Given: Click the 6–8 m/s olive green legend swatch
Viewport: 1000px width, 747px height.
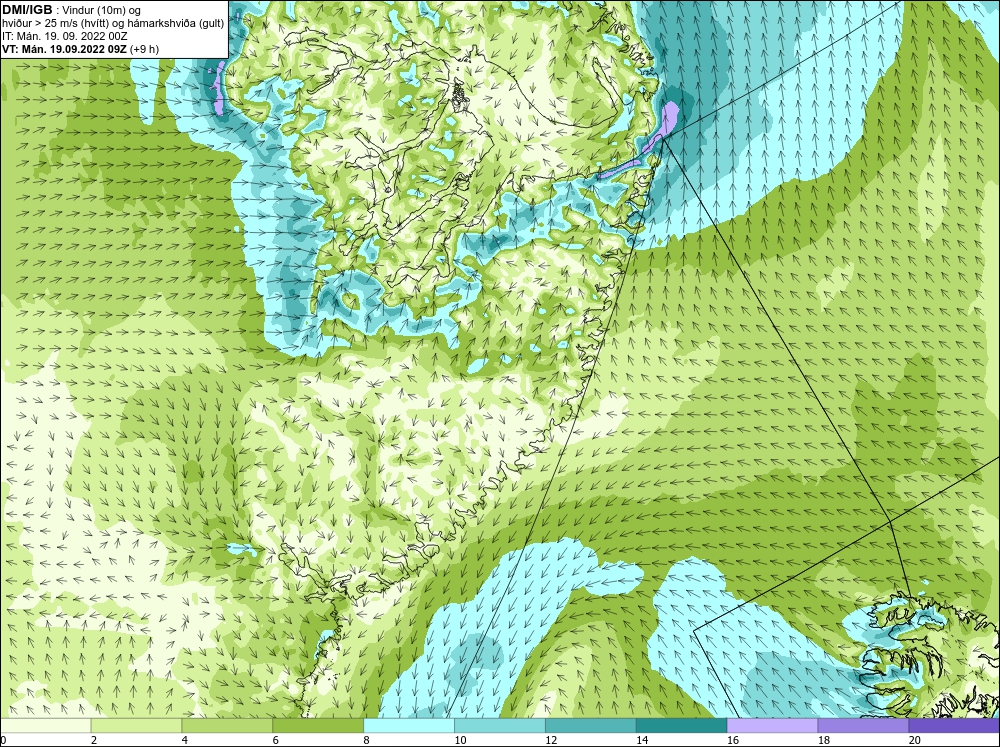Looking at the screenshot, I should (318, 725).
